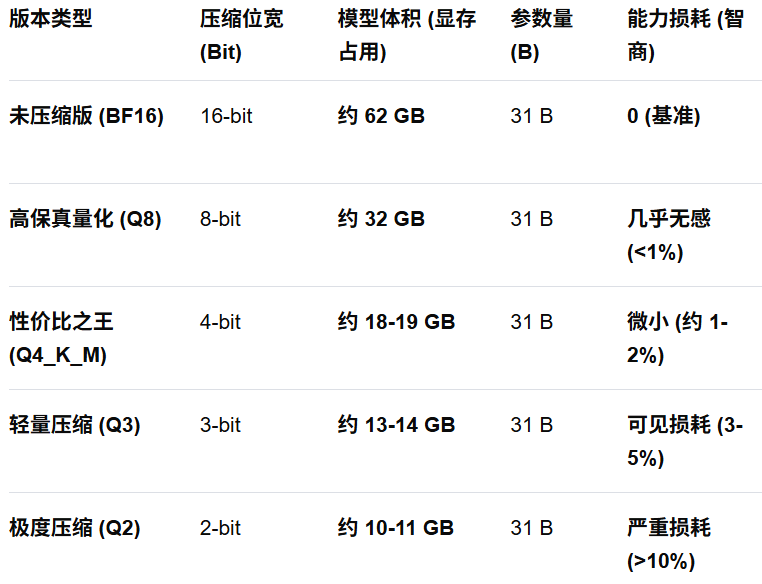This screenshot has height=584, width=762.
Task: Click the 版本类型 column header
Action: [50, 19]
